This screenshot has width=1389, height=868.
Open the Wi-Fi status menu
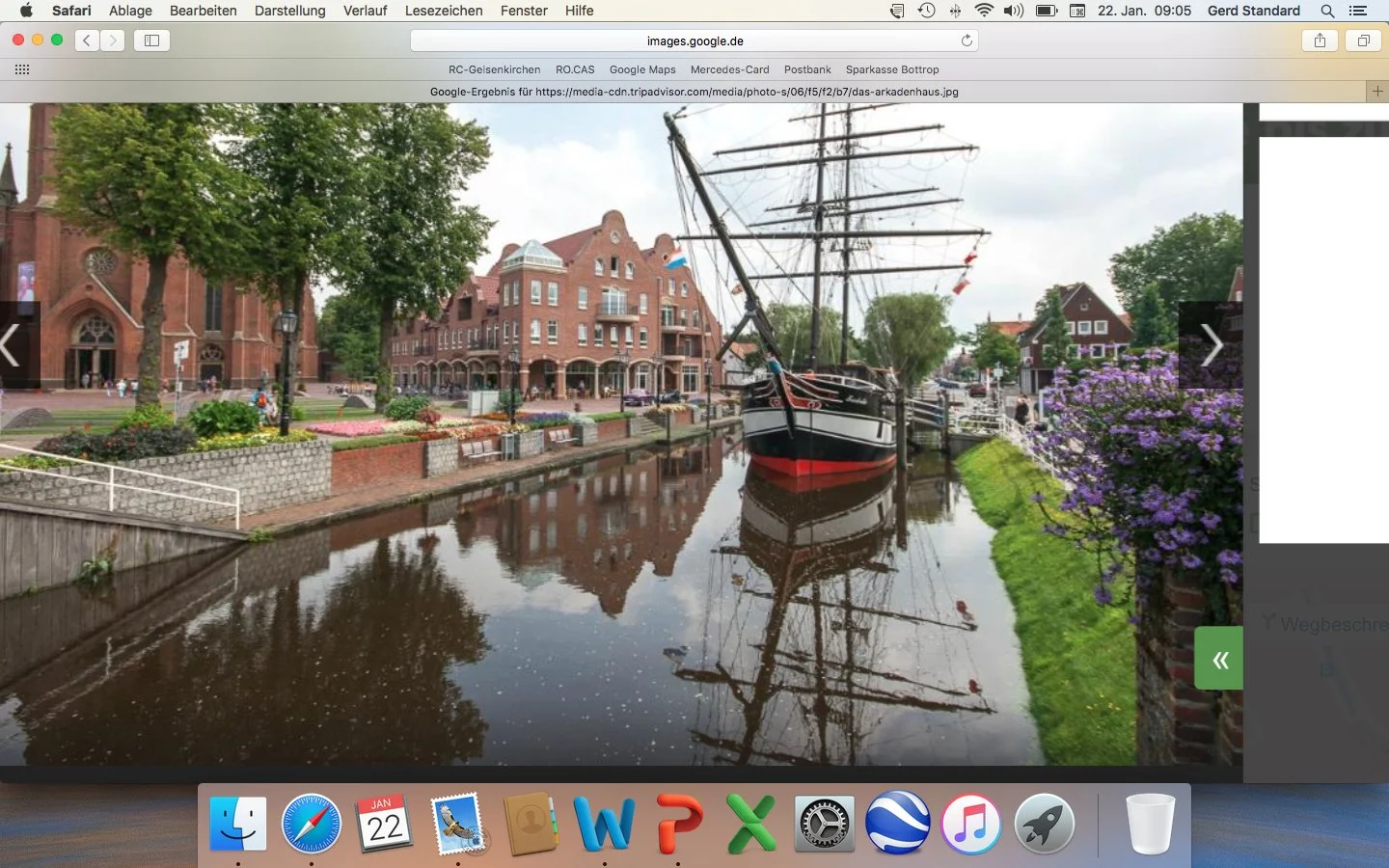click(984, 11)
